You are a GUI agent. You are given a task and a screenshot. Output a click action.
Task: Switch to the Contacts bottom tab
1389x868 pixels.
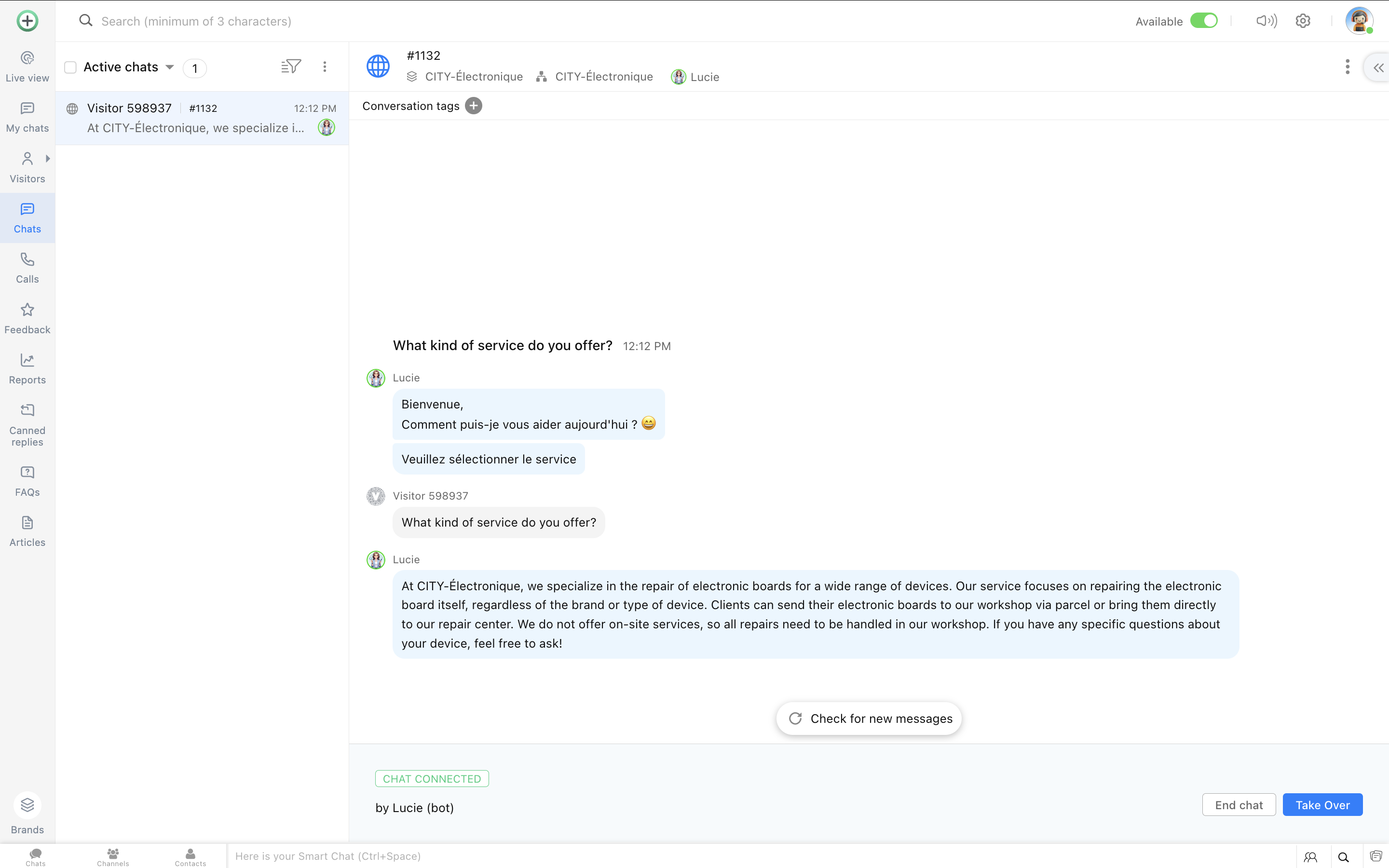point(190,856)
